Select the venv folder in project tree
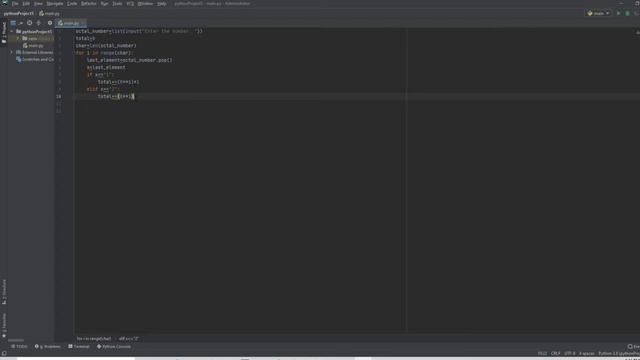Viewport: 640px width, 360px height. tap(33, 38)
